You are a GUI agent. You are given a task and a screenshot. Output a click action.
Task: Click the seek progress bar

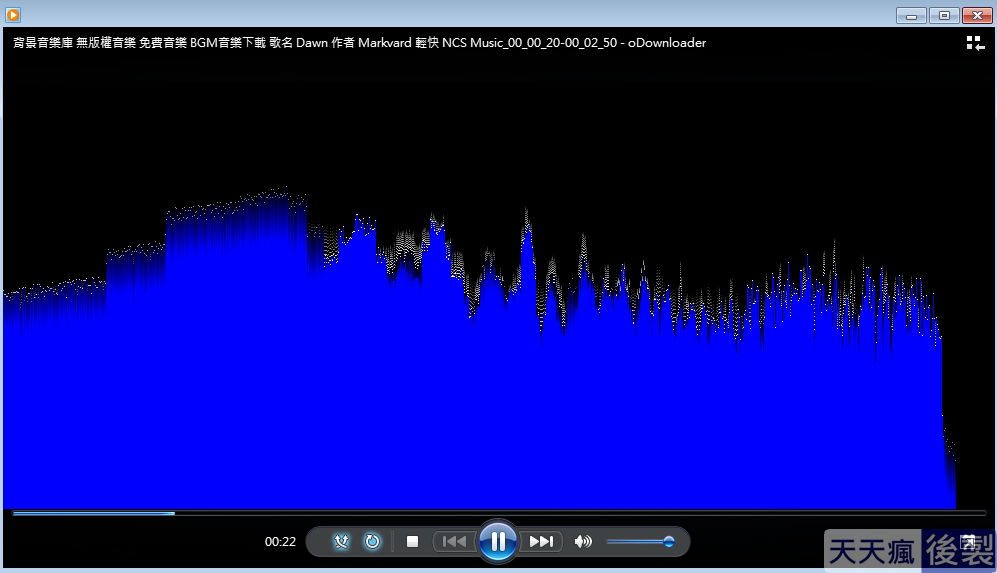[499, 513]
